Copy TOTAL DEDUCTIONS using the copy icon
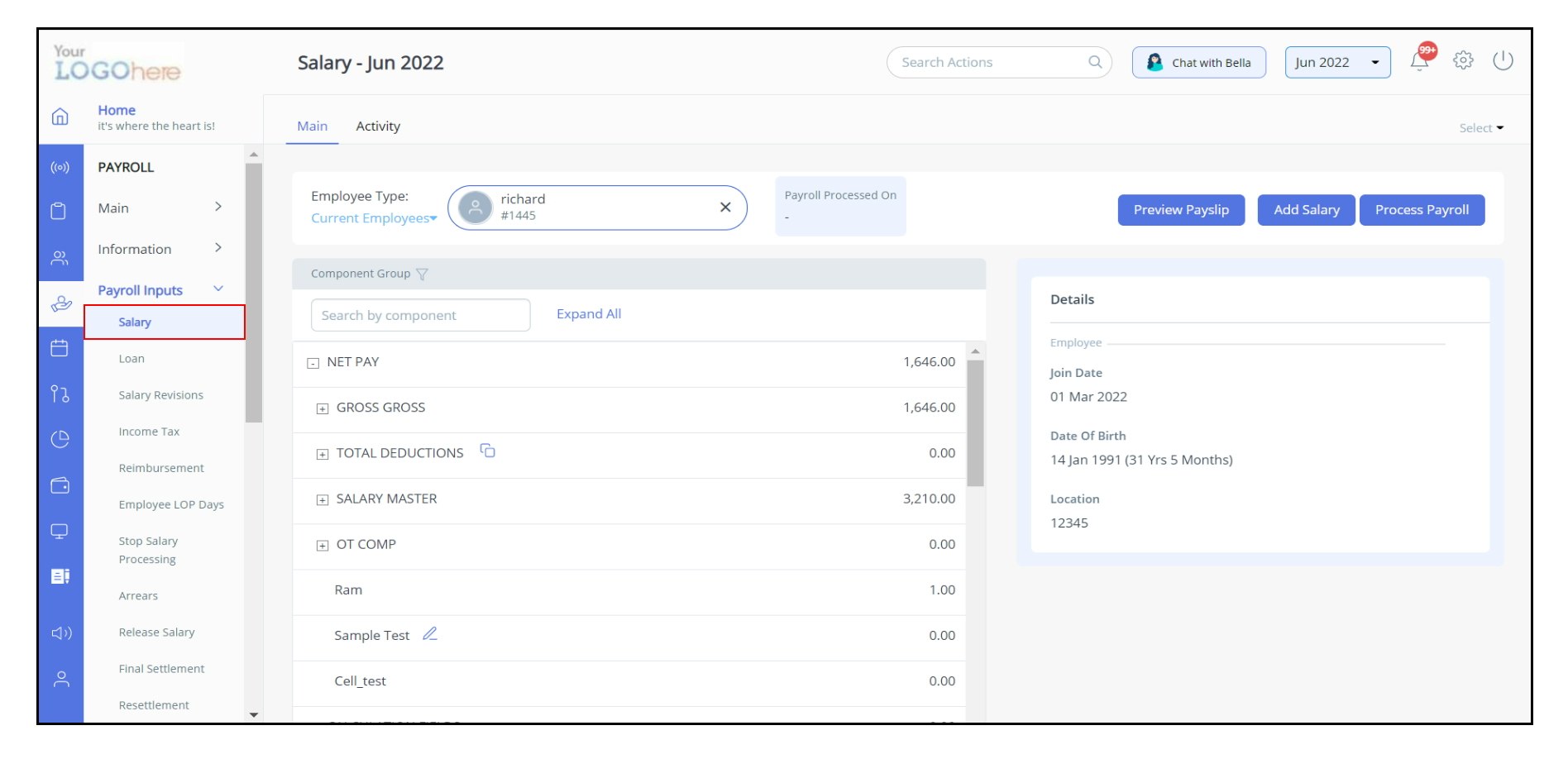This screenshot has height=759, width=1568. pos(488,451)
